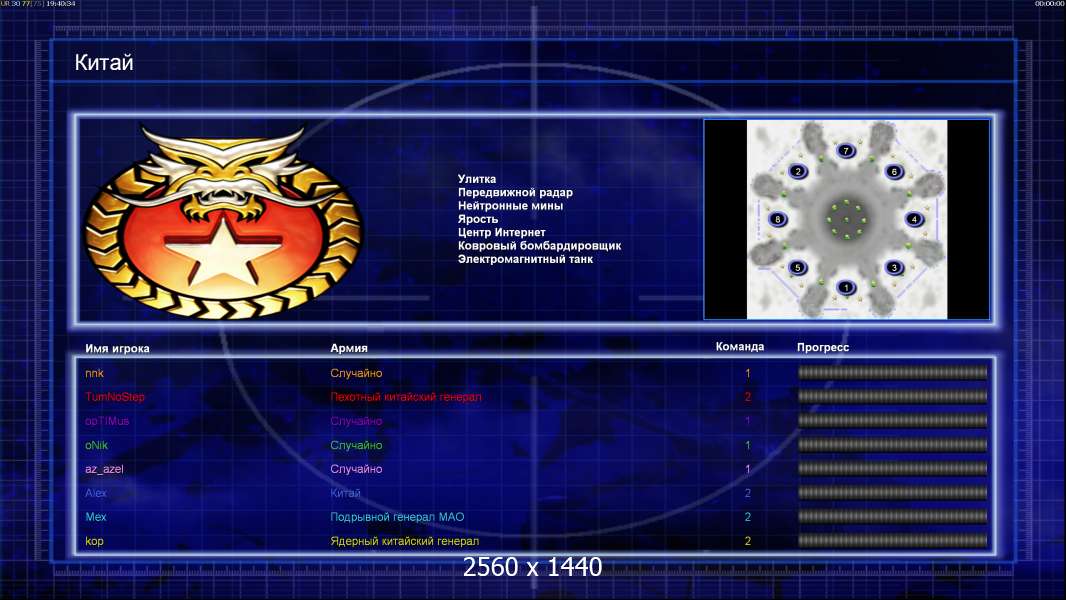Select start position 1 on the map

[x=846, y=287]
